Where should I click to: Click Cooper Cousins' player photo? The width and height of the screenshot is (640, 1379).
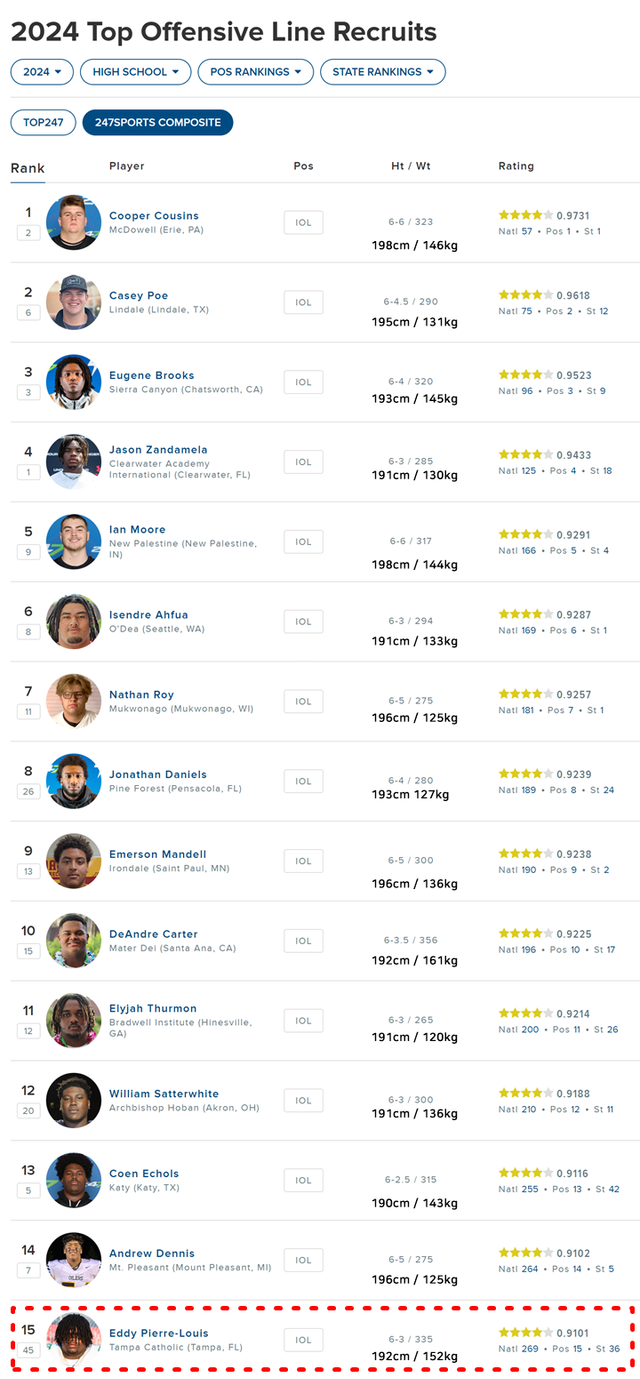tap(74, 222)
